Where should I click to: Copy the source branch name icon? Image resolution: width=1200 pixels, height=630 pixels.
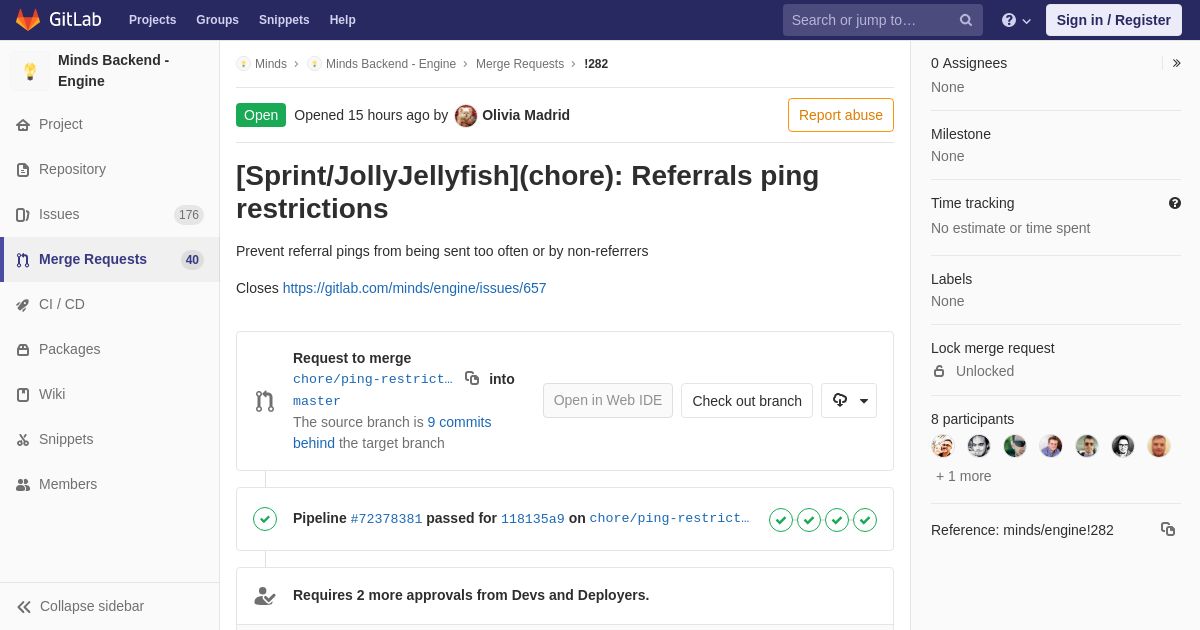click(x=472, y=378)
